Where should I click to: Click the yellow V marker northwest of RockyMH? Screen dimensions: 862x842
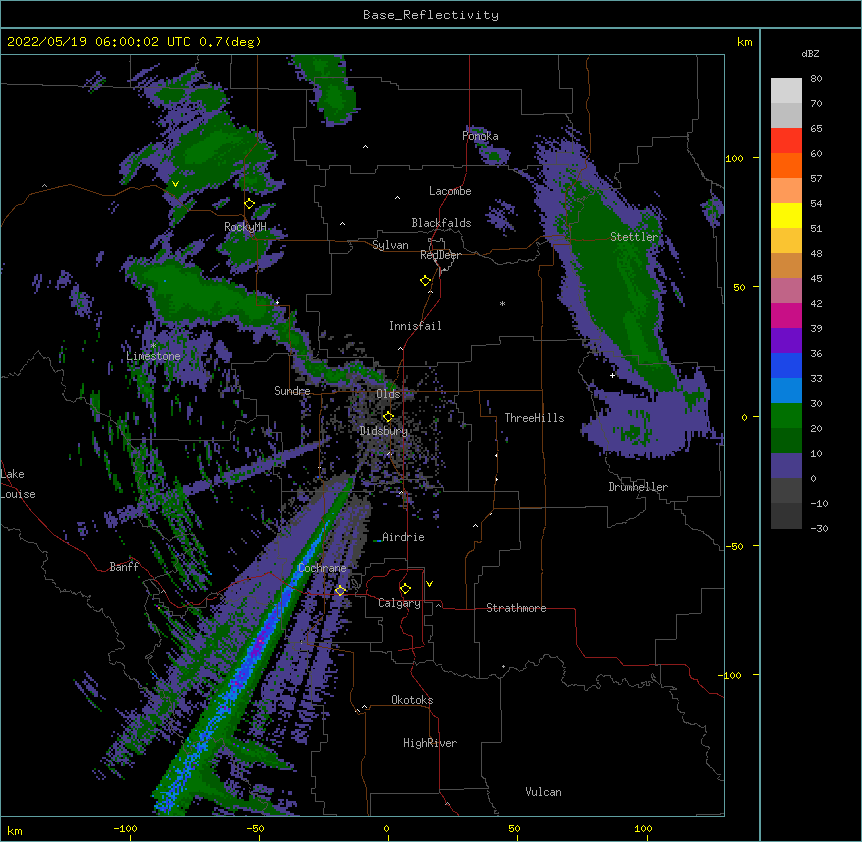click(x=175, y=184)
